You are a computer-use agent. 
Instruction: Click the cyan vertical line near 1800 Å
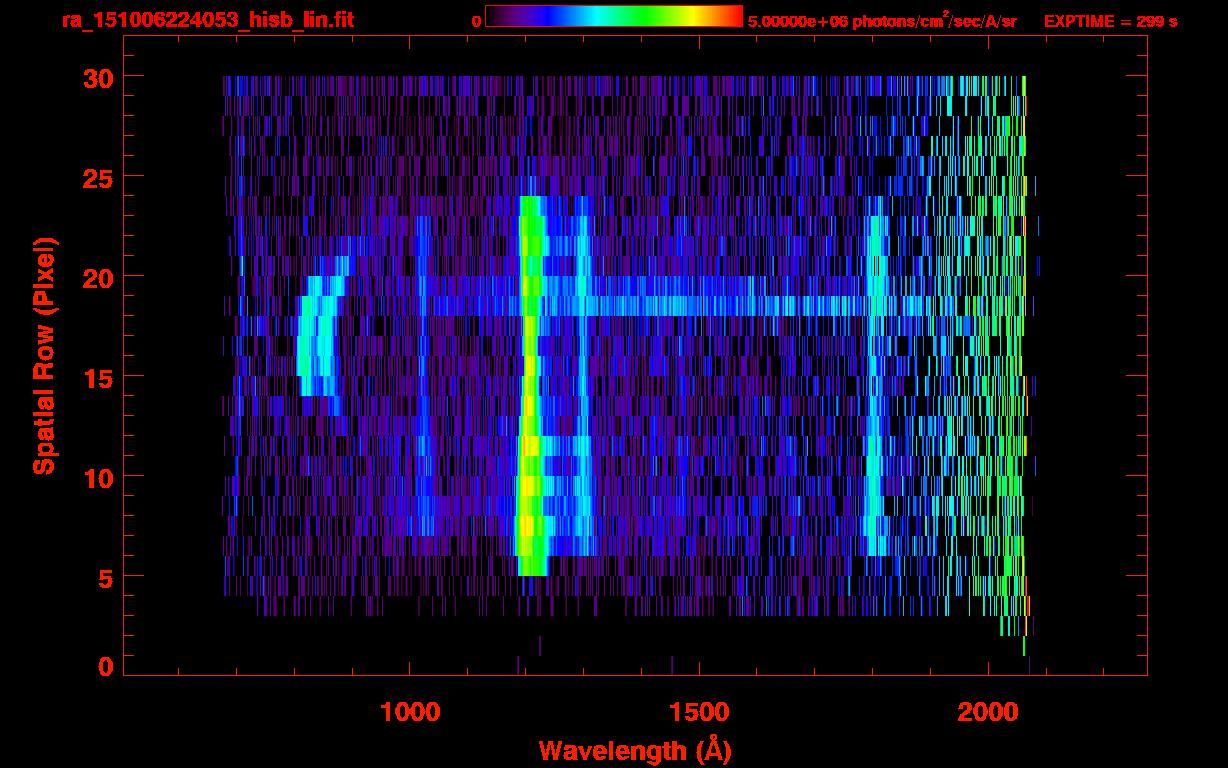(877, 400)
